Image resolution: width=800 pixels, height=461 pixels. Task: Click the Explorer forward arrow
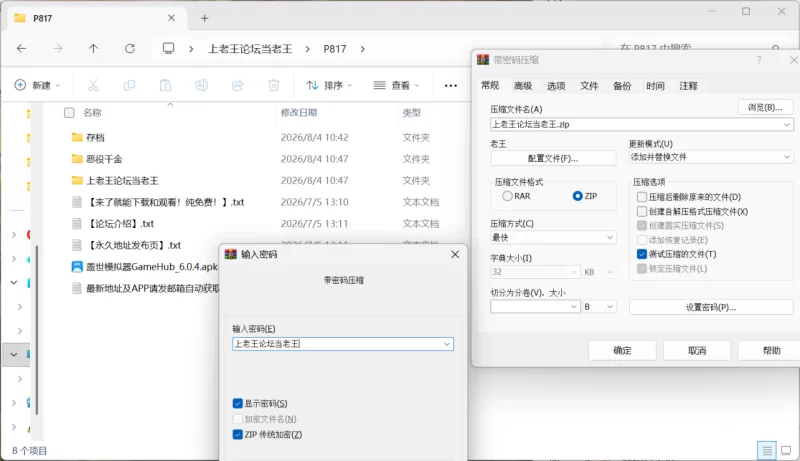coord(58,48)
